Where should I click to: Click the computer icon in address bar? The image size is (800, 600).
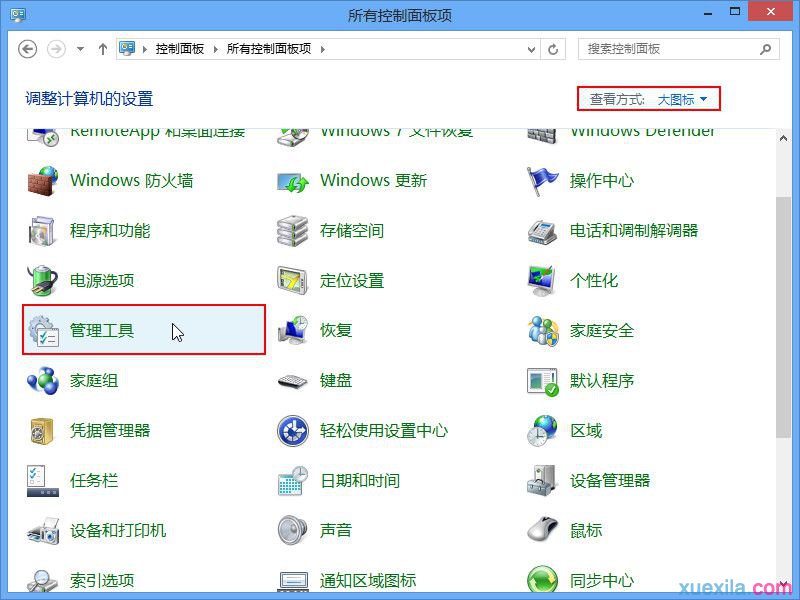click(127, 48)
